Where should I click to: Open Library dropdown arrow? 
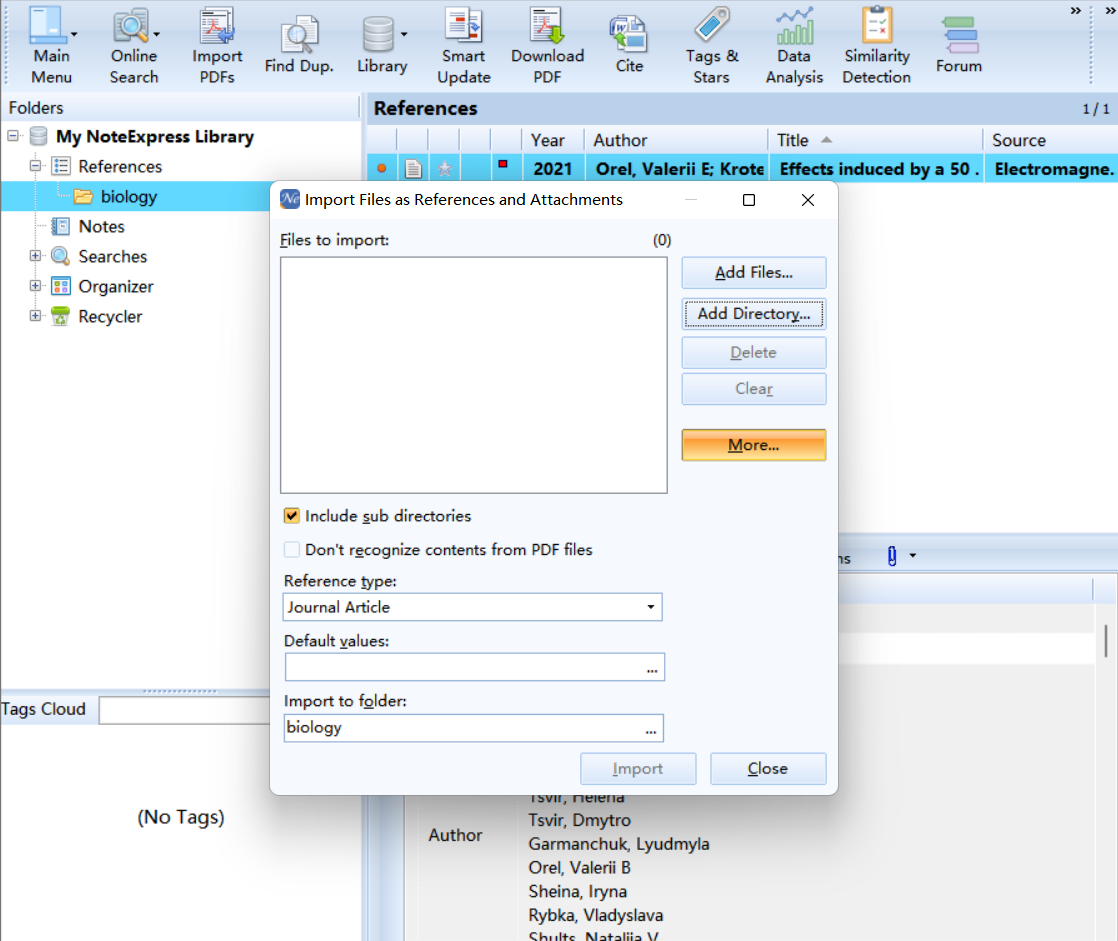pyautogui.click(x=404, y=34)
